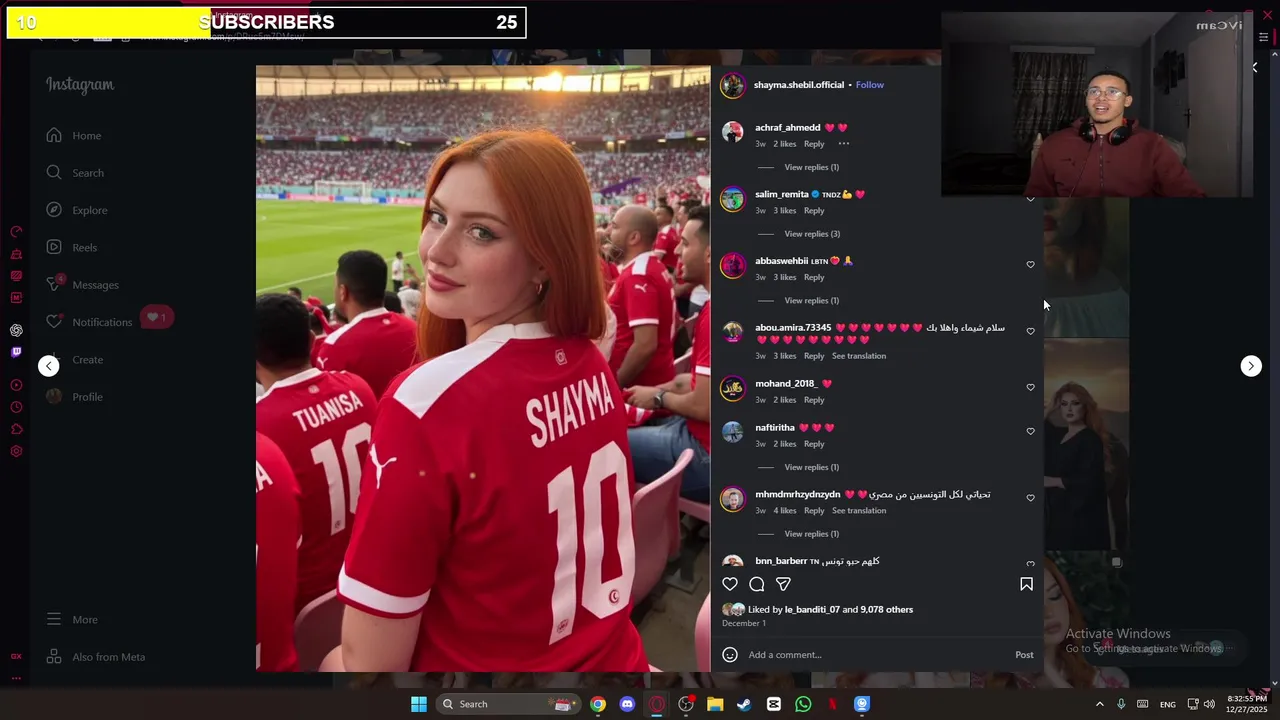Click the taskbar Search box
The width and height of the screenshot is (1280, 720).
pos(510,704)
